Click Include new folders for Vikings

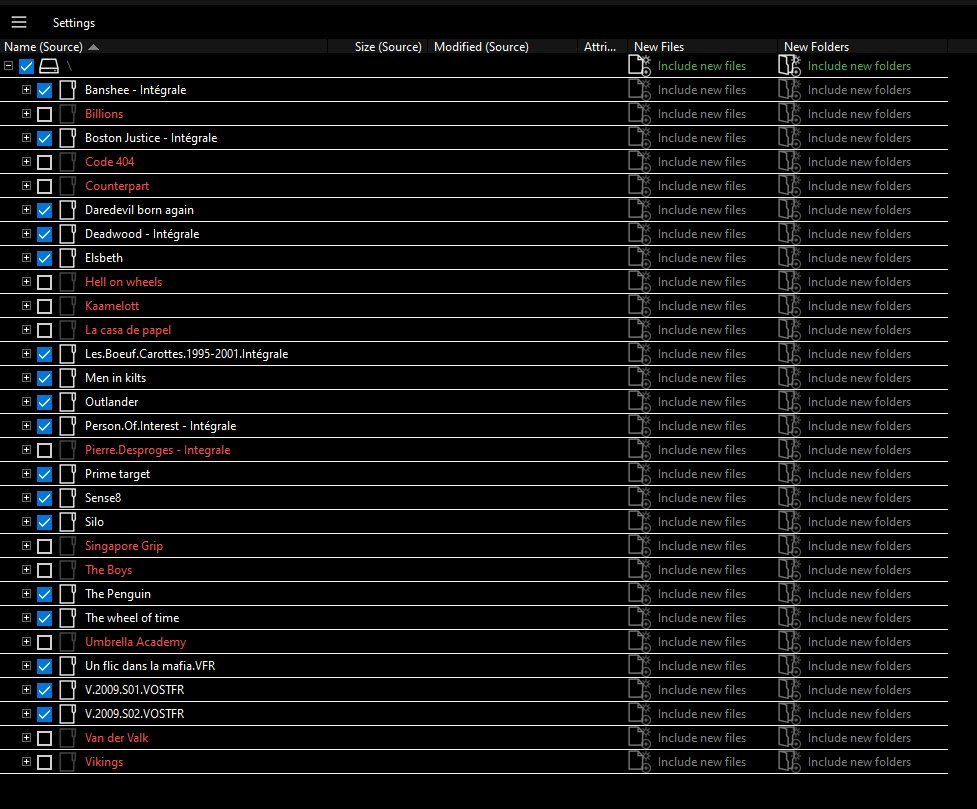click(x=859, y=762)
